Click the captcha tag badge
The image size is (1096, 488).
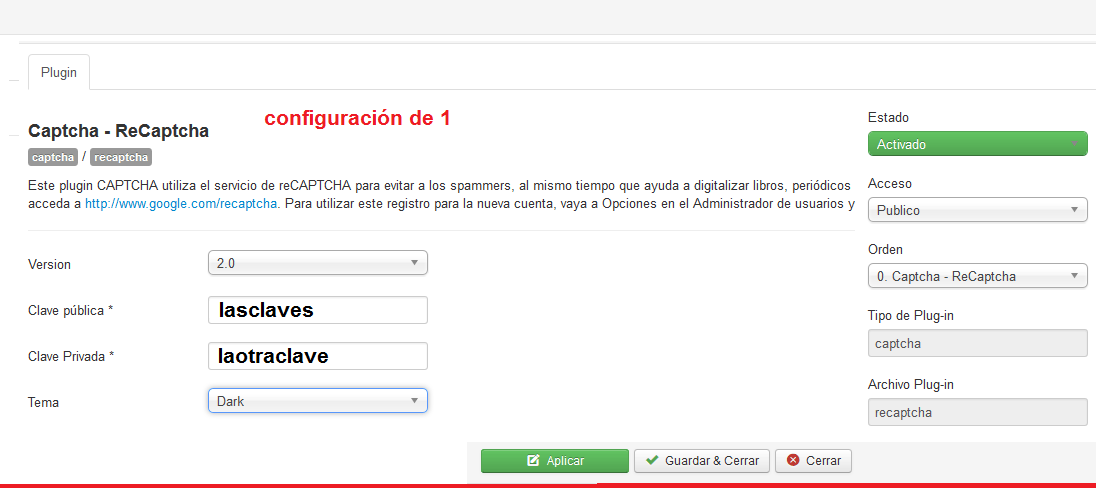coord(53,157)
